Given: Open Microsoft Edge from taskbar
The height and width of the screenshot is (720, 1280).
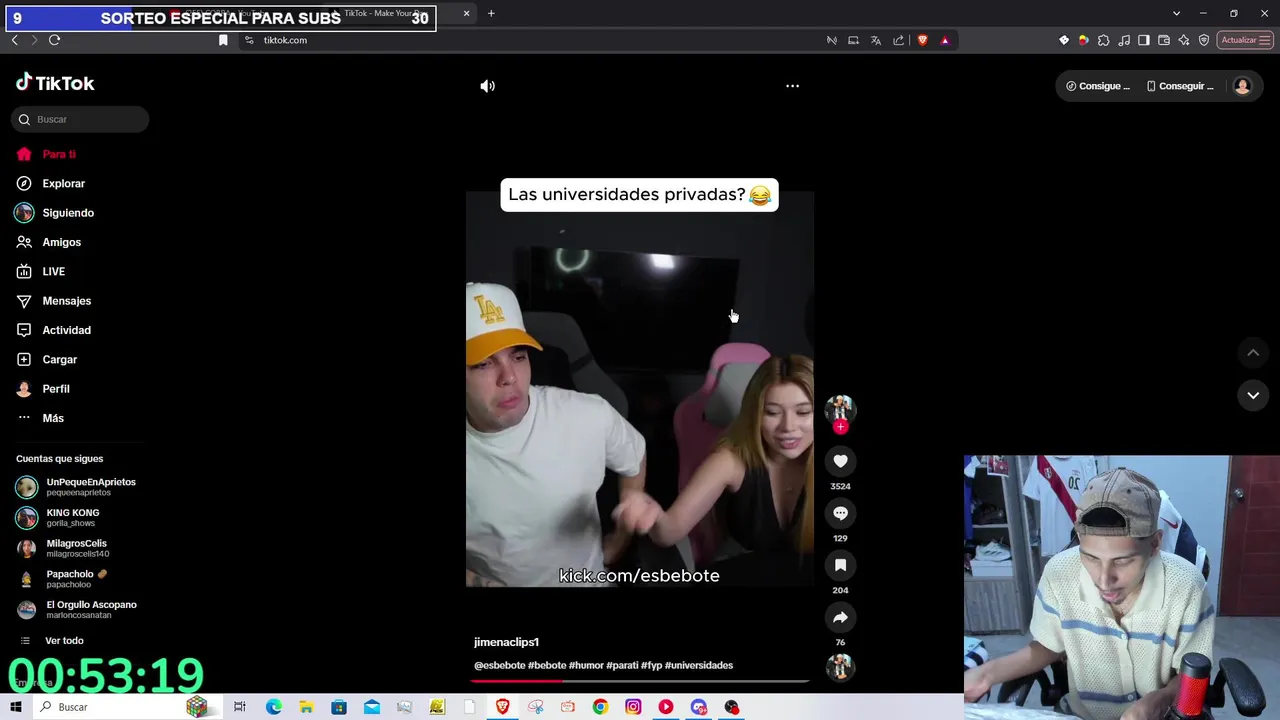Looking at the screenshot, I should click(273, 707).
